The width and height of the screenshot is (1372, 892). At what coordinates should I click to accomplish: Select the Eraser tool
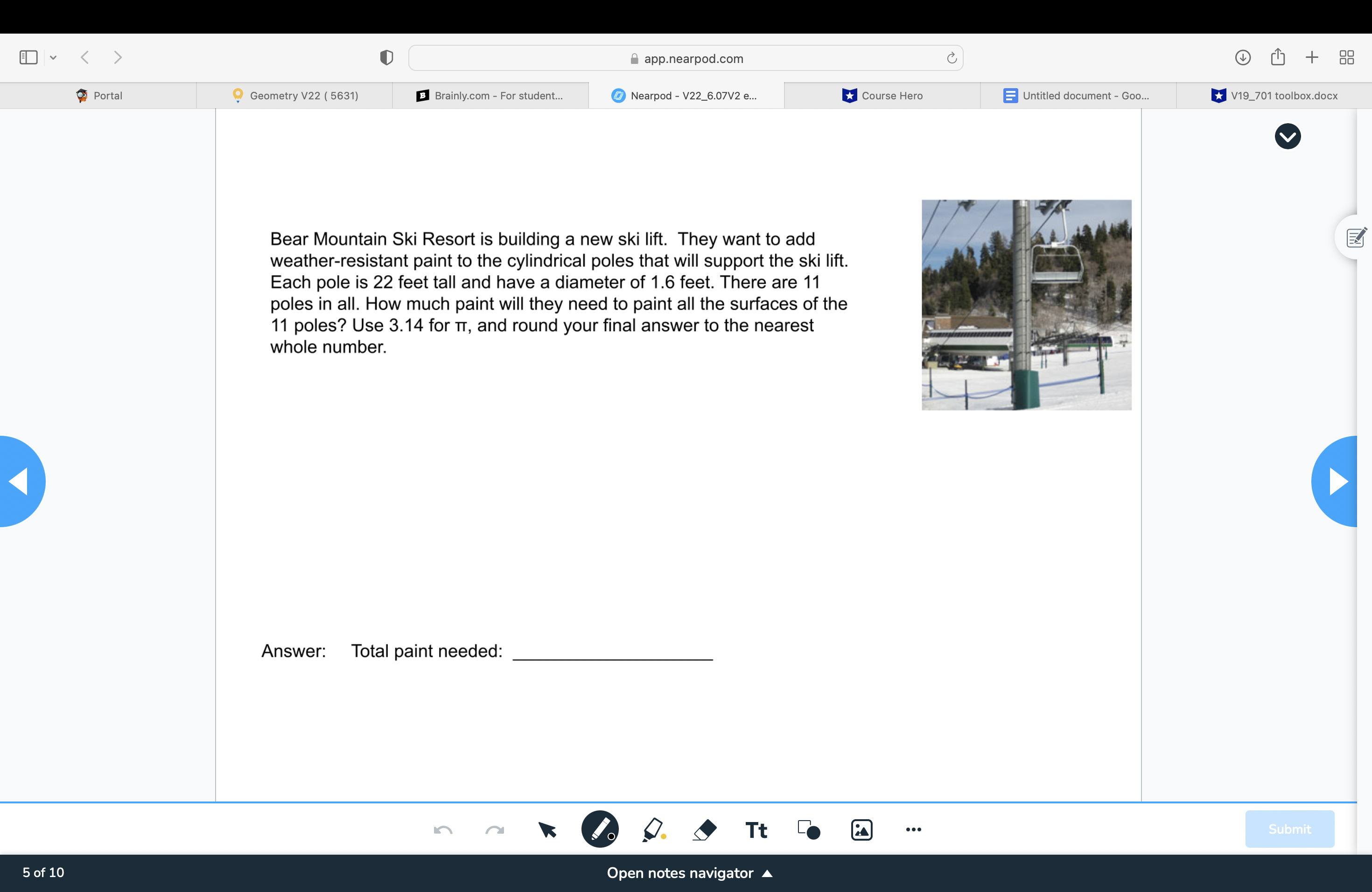coord(705,829)
